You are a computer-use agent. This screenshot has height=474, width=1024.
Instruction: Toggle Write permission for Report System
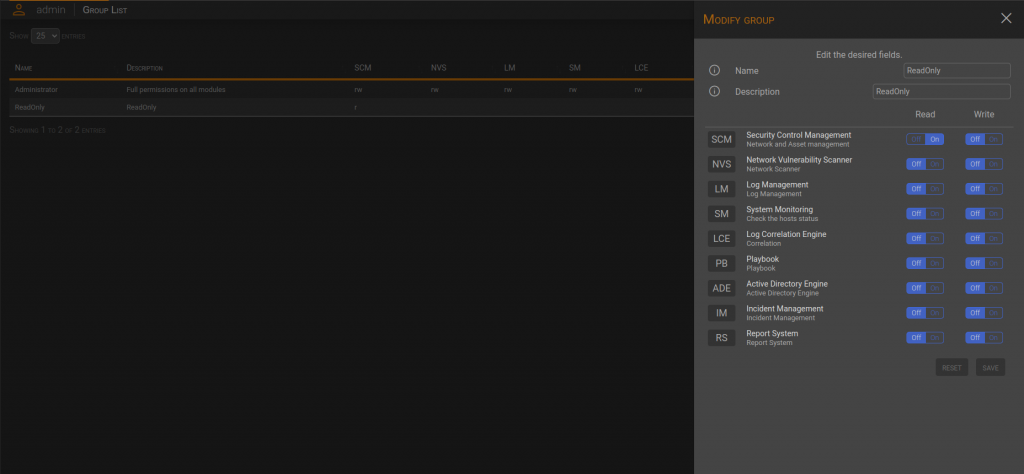(x=984, y=338)
